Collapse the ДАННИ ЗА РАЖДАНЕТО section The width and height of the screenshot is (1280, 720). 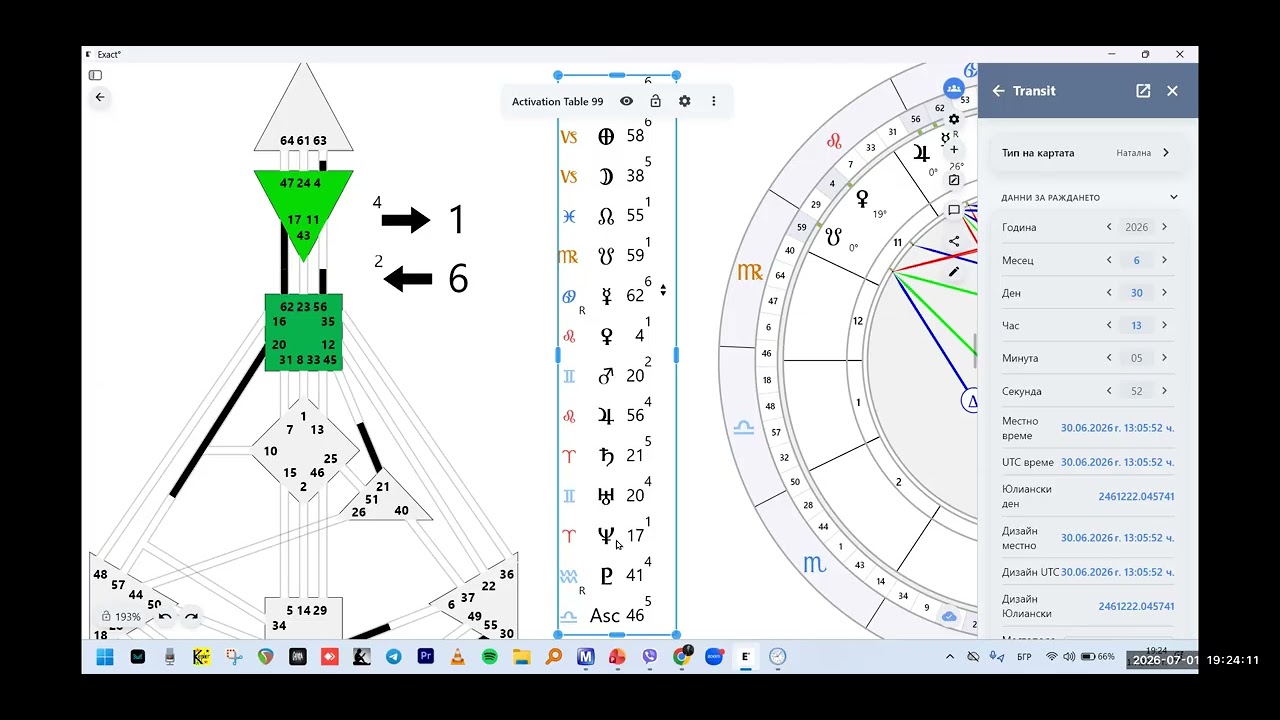[x=1173, y=197]
